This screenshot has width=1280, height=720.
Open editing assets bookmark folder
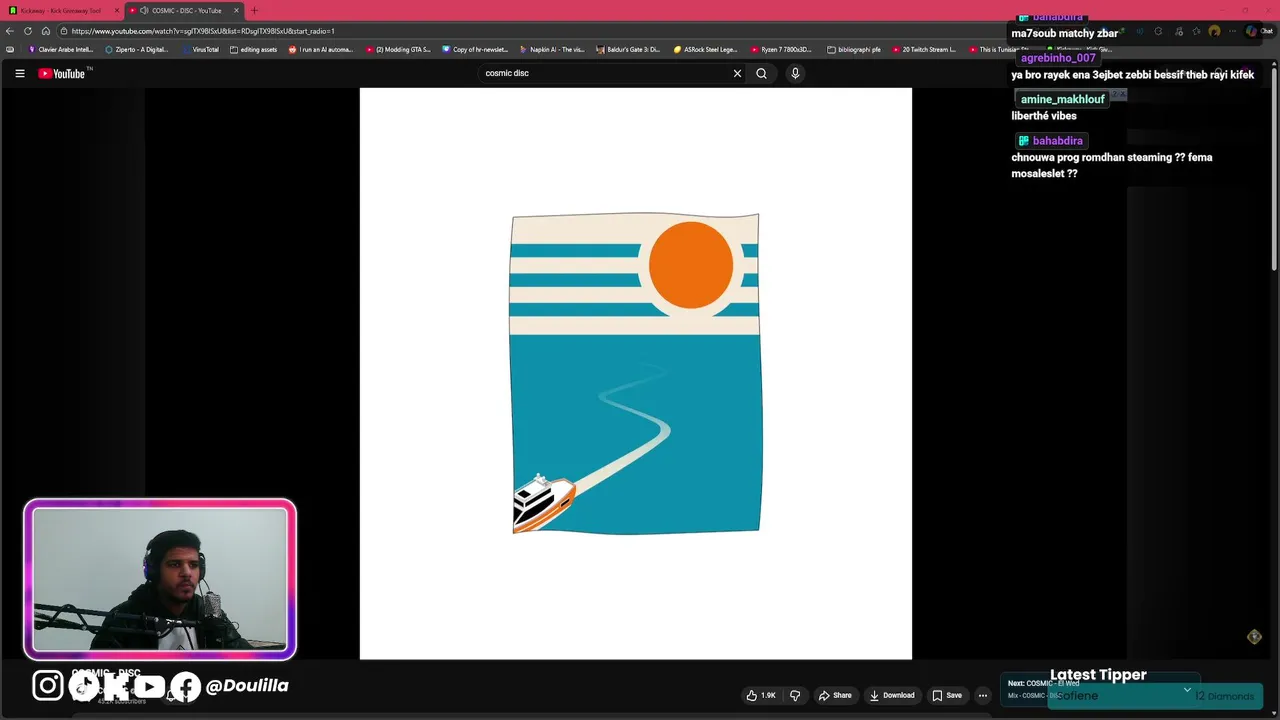pyautogui.click(x=253, y=49)
